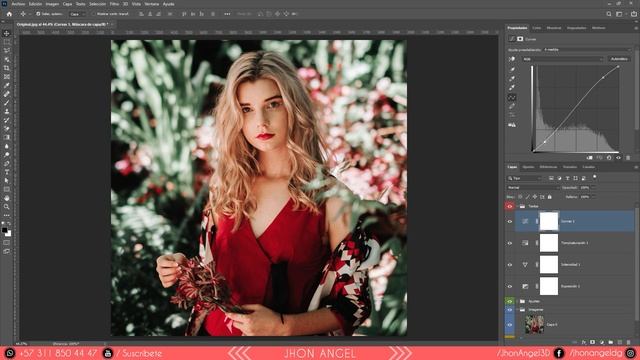
Task: Select the Hand tool
Action: click(x=7, y=198)
